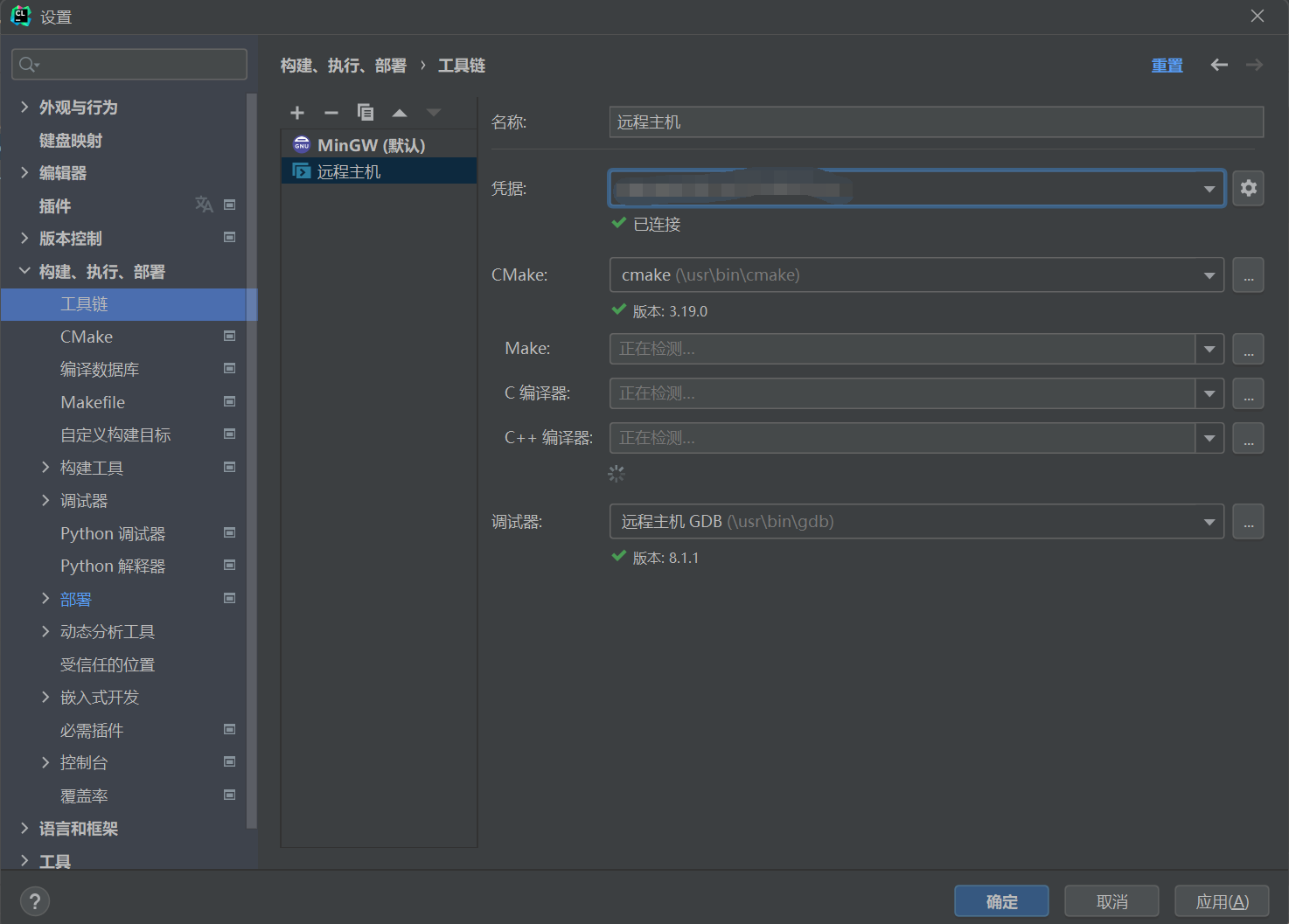Open the Makefile settings page

coord(93,403)
